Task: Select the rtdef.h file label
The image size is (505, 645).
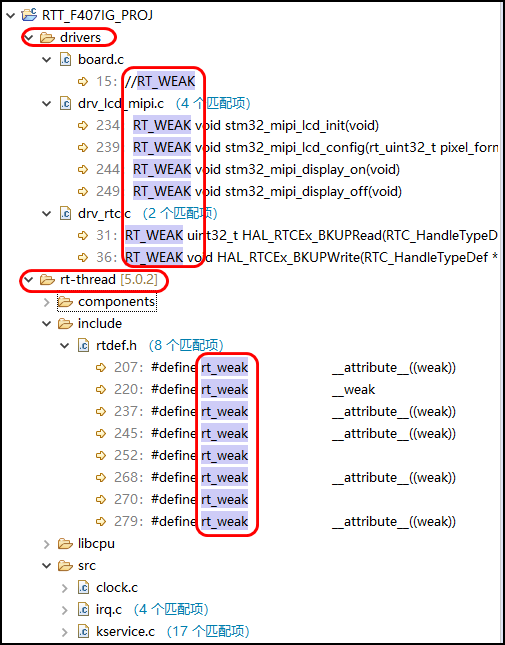Action: 116,346
